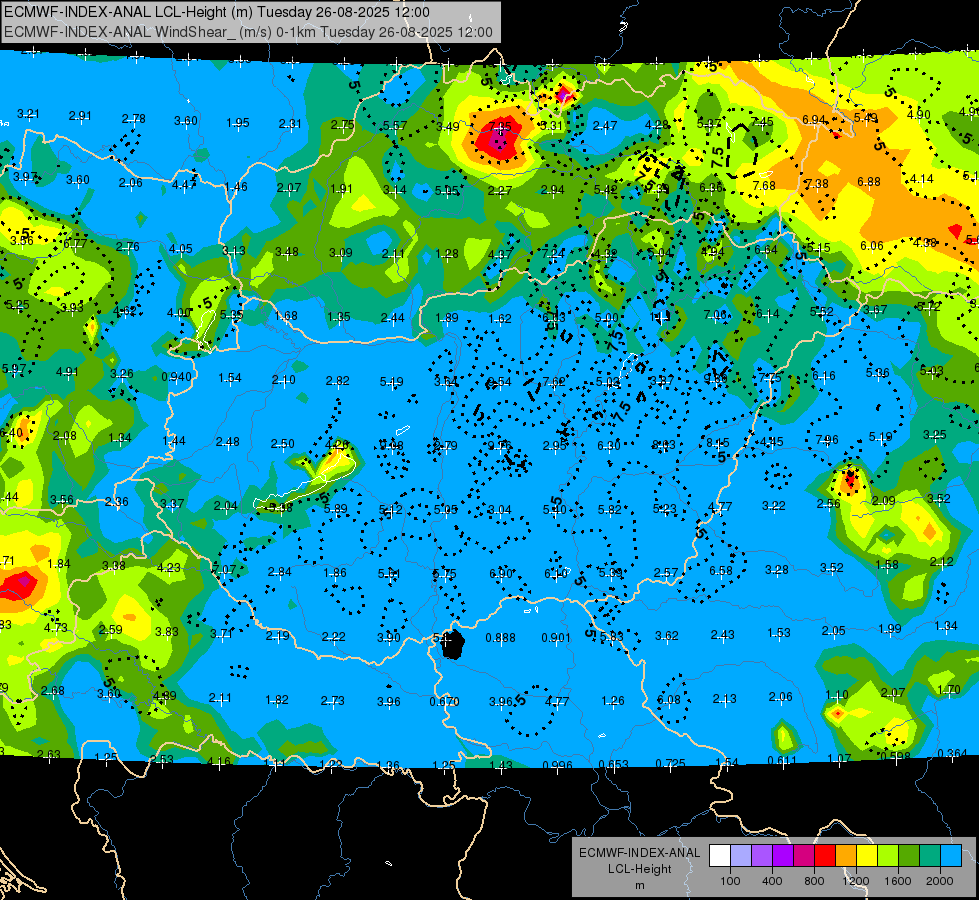Screen dimensions: 979x900
Task: Click the wind shear value 5.89
Action: point(335,509)
